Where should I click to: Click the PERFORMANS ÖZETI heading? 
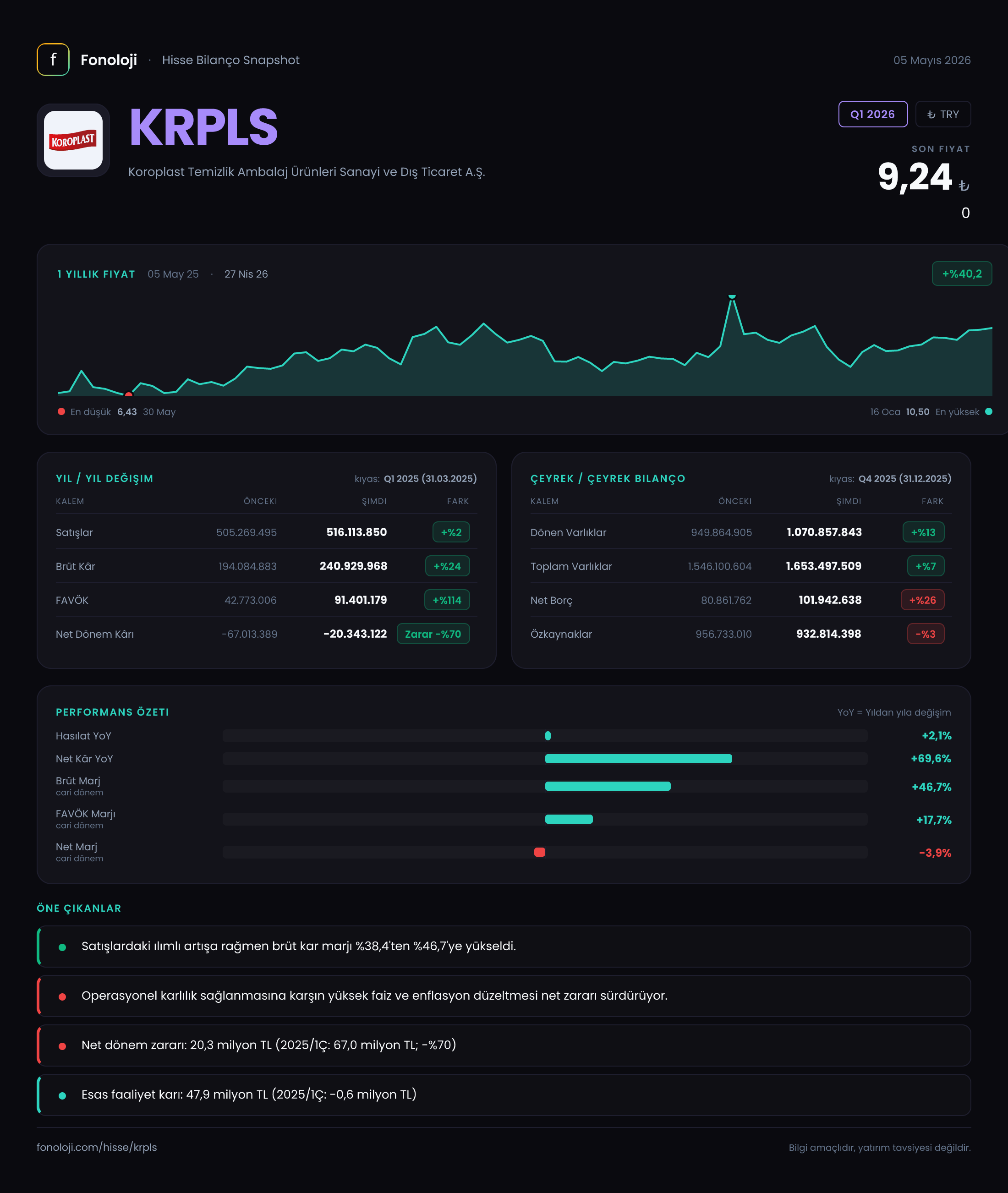click(x=113, y=712)
